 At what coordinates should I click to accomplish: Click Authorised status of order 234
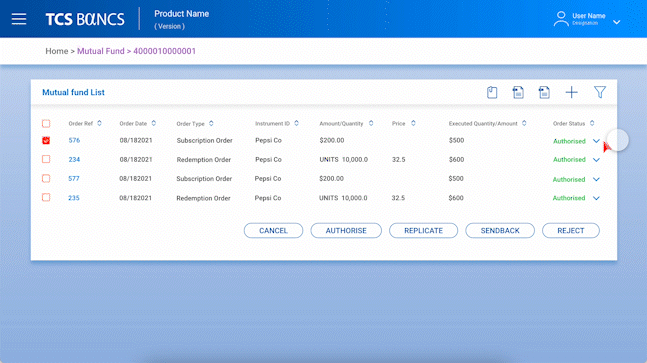click(x=569, y=160)
